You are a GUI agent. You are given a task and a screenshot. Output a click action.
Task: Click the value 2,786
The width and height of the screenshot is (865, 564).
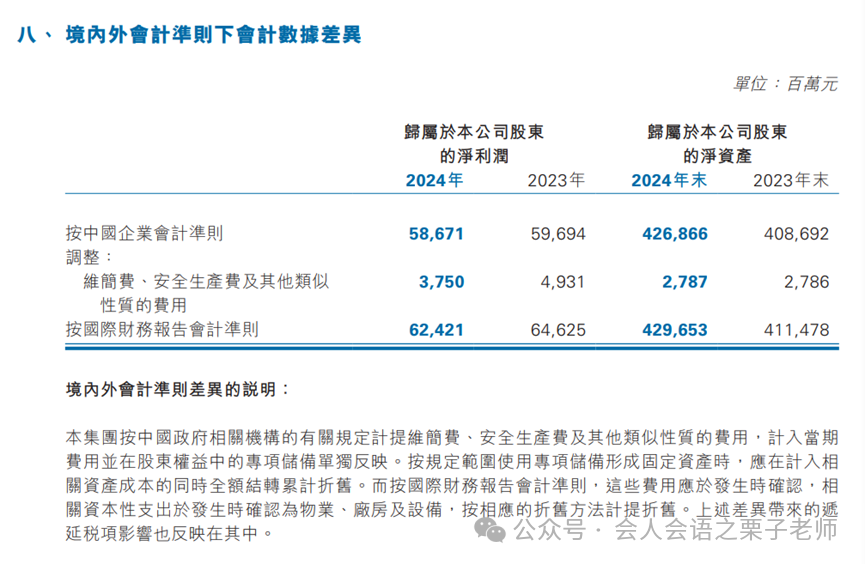[x=807, y=282]
